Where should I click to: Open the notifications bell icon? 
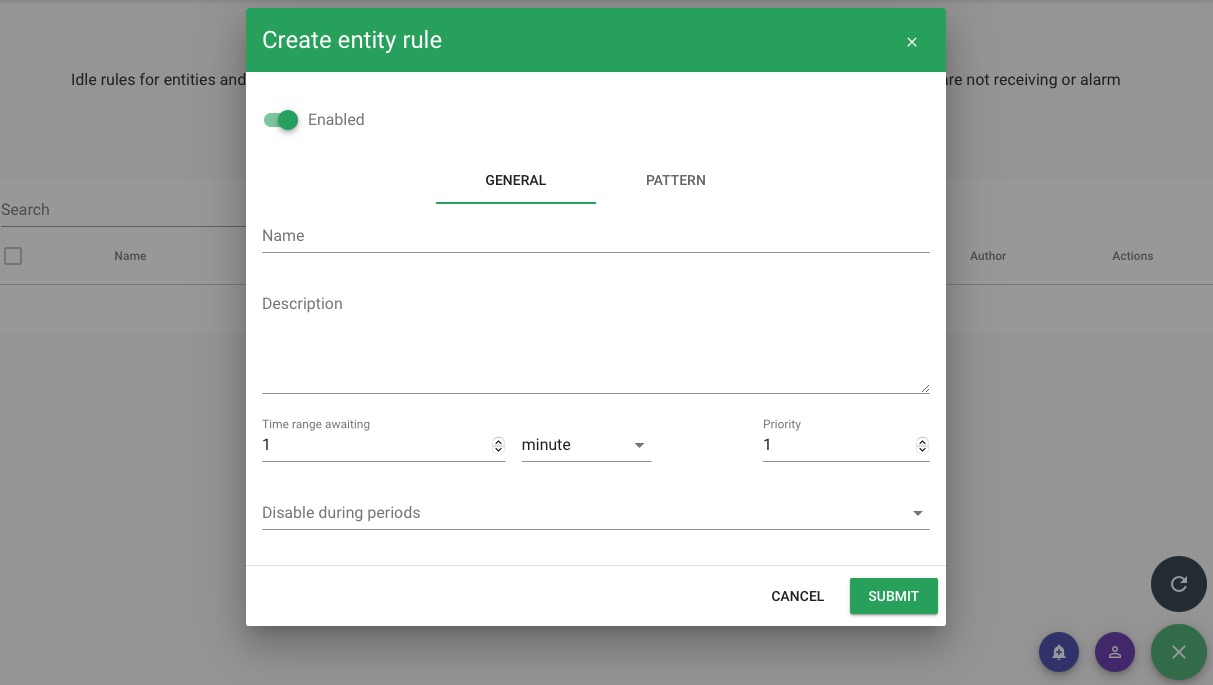[1059, 651]
